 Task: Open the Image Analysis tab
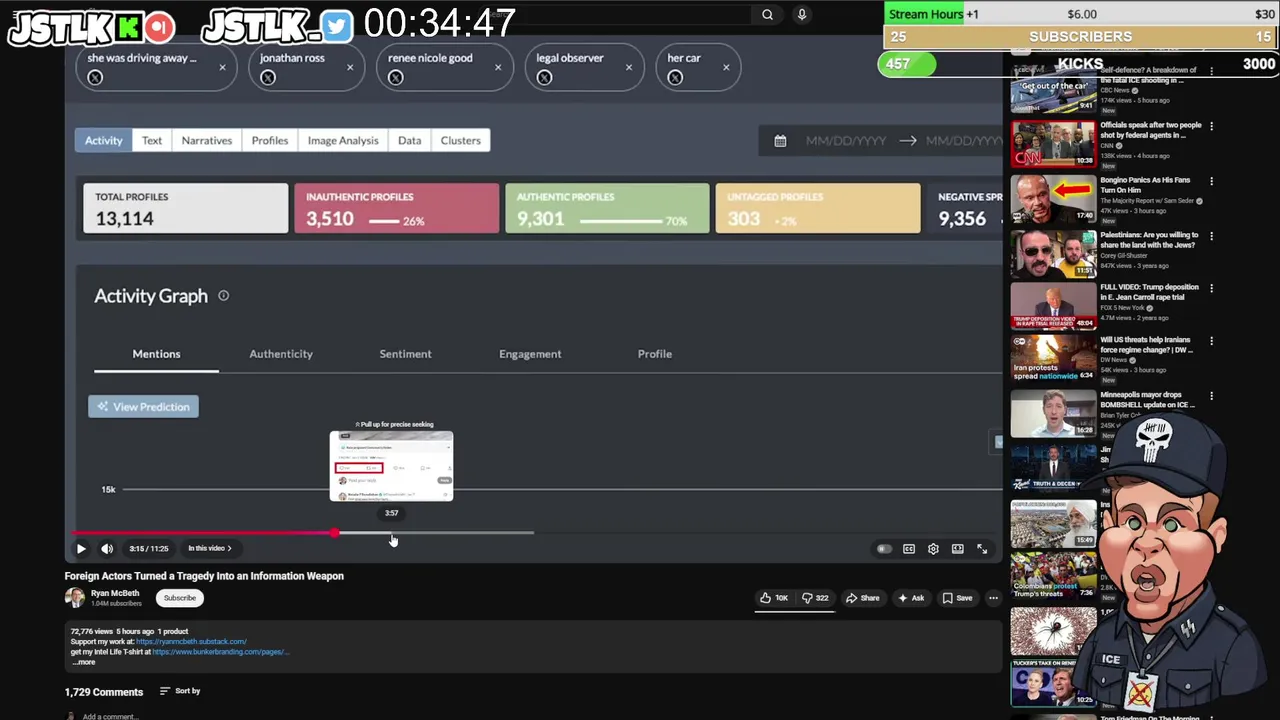pos(343,140)
